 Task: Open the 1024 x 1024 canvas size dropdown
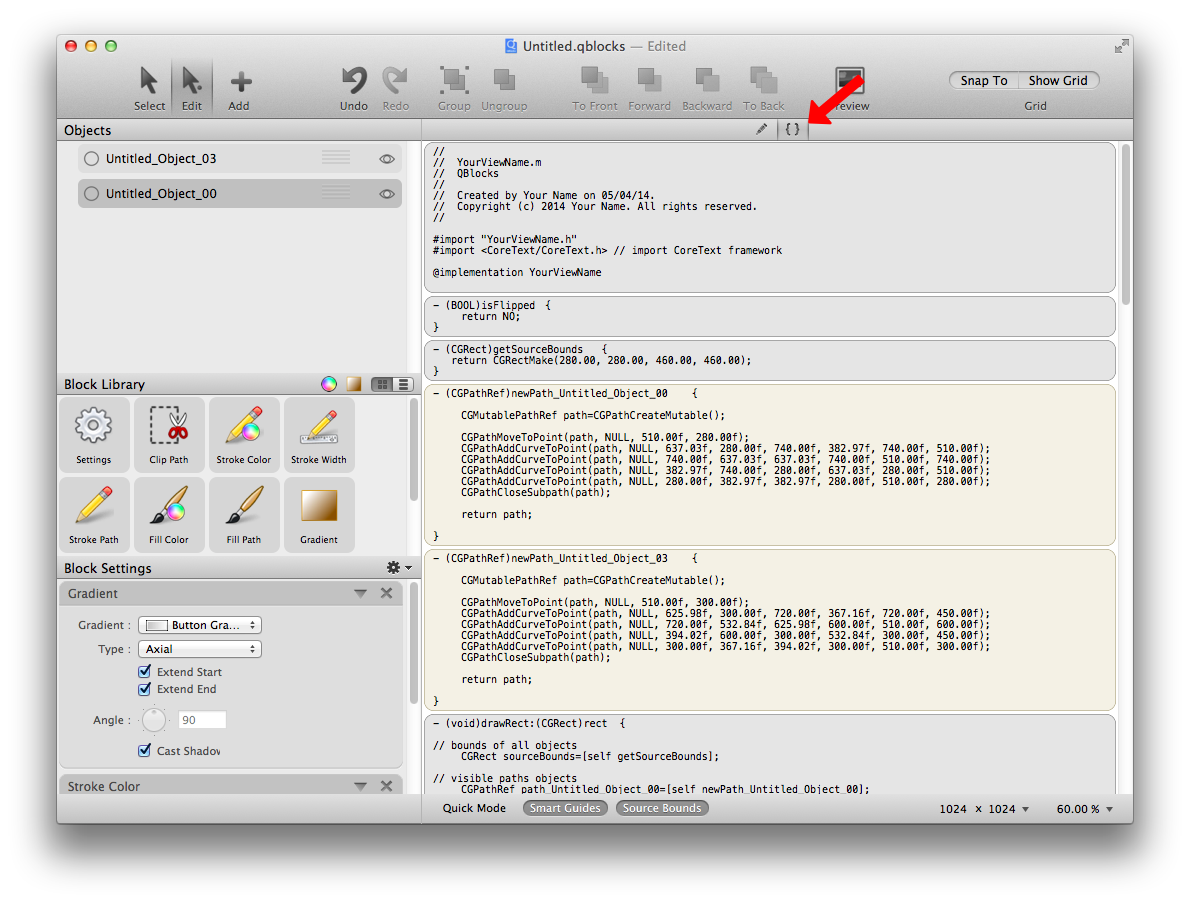click(x=984, y=809)
